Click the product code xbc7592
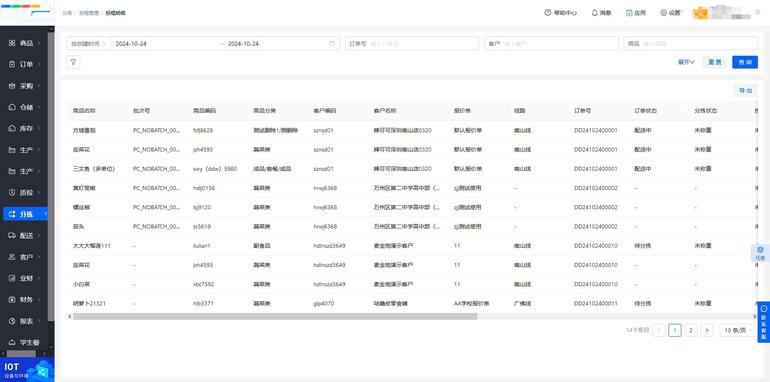 [204, 284]
